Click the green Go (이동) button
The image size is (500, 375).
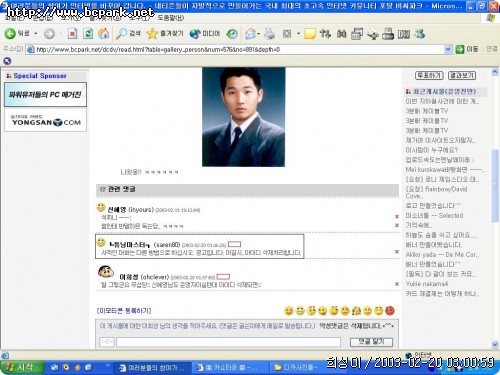[467, 49]
